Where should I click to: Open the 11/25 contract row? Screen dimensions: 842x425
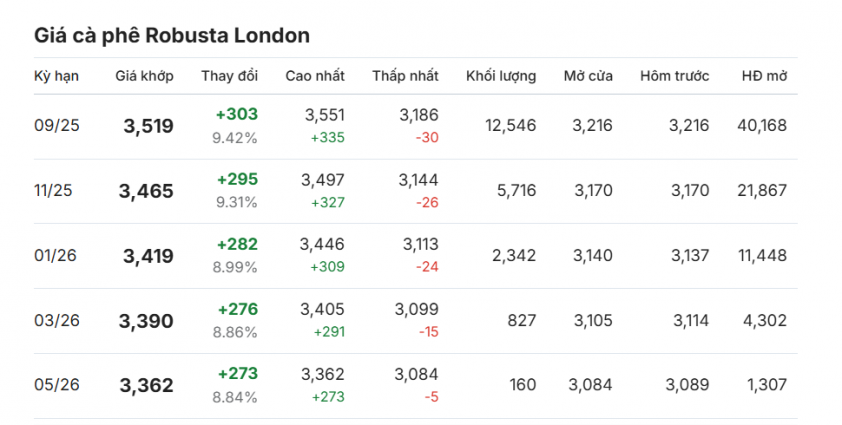(416, 191)
